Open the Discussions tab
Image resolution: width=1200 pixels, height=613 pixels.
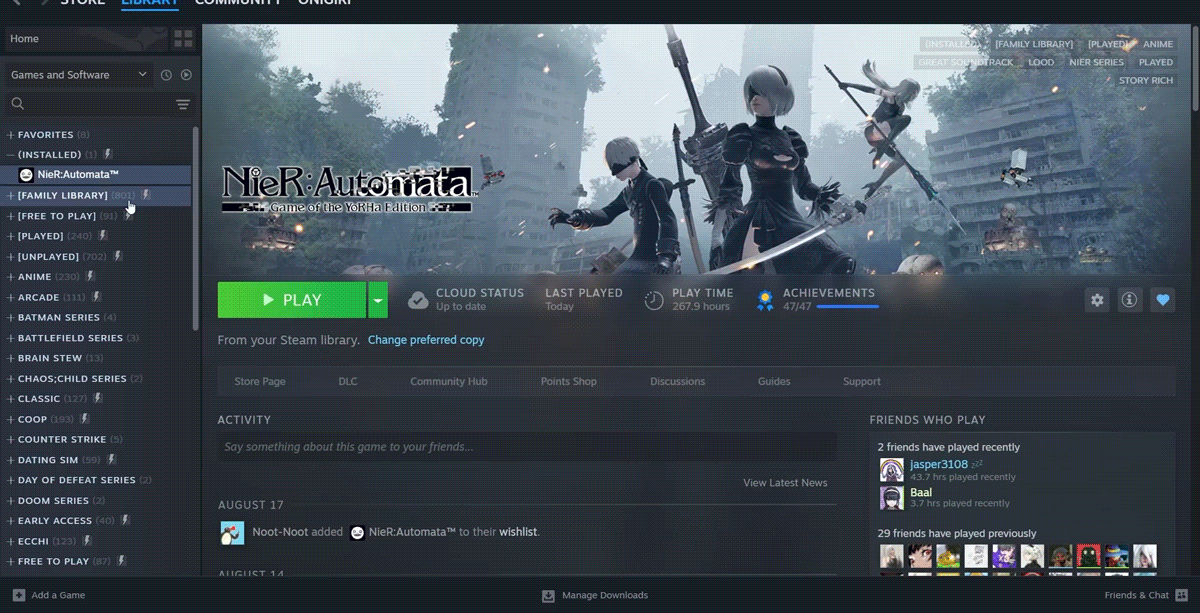(677, 381)
